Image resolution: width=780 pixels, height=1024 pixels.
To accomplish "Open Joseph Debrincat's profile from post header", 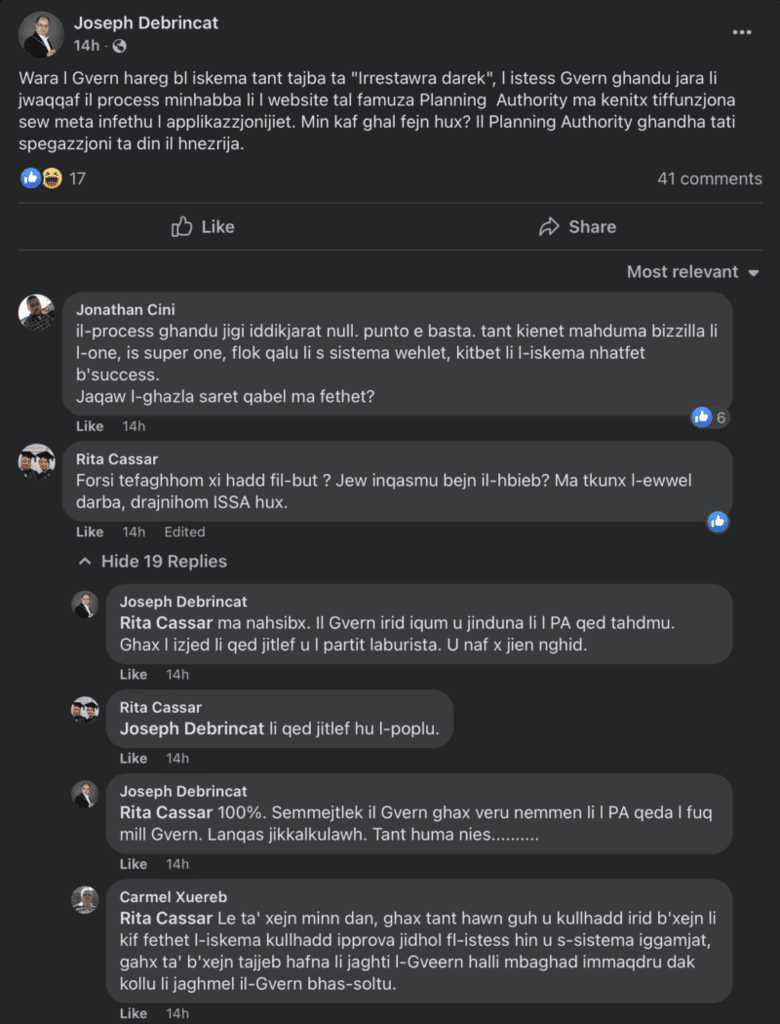I will 146,22.
